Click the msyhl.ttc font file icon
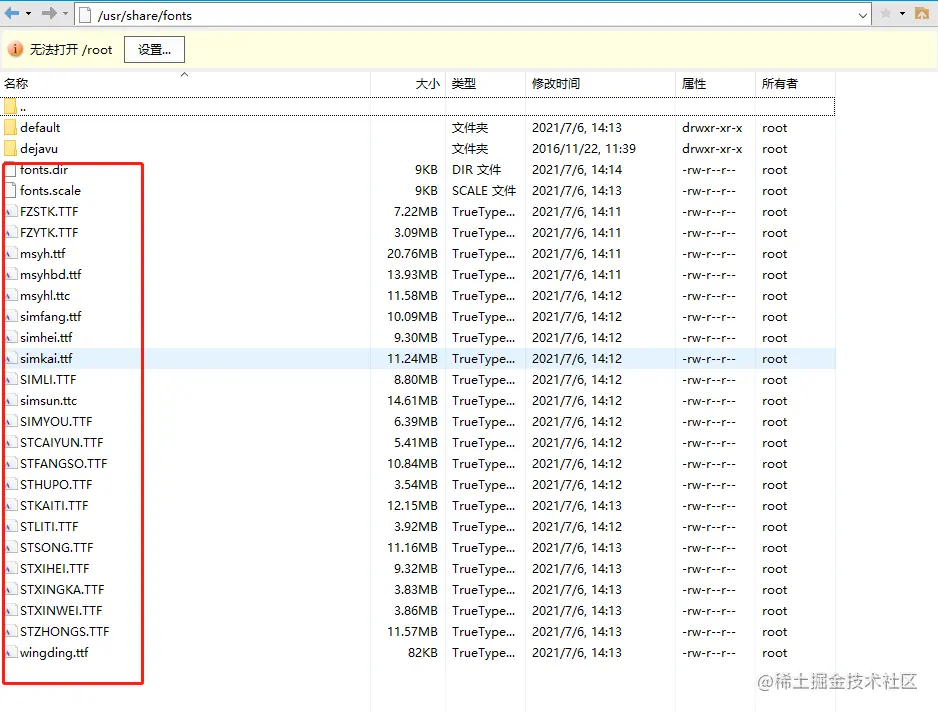The width and height of the screenshot is (938, 712). point(10,296)
